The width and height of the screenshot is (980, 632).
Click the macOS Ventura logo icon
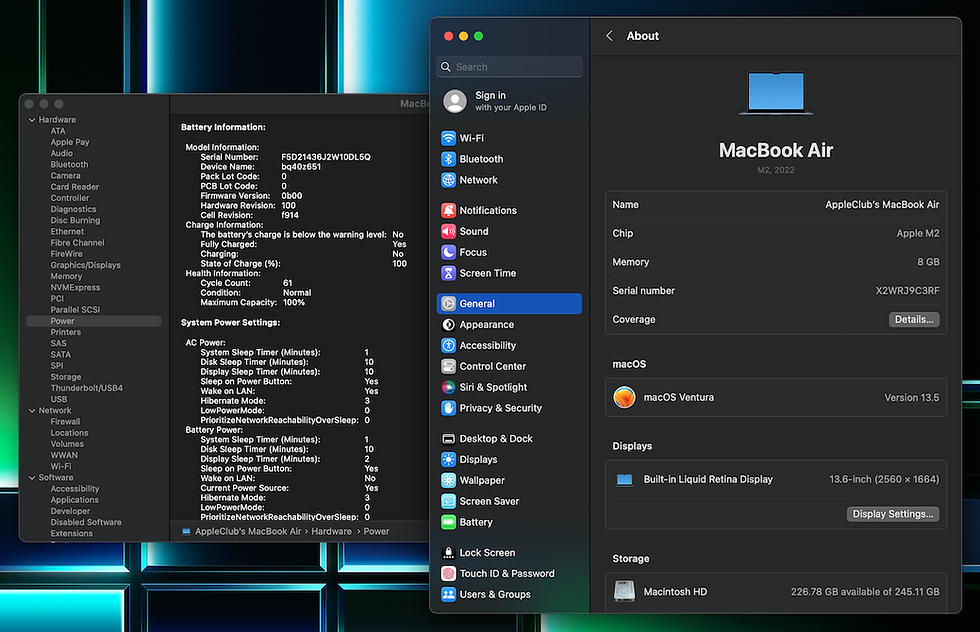(x=624, y=398)
